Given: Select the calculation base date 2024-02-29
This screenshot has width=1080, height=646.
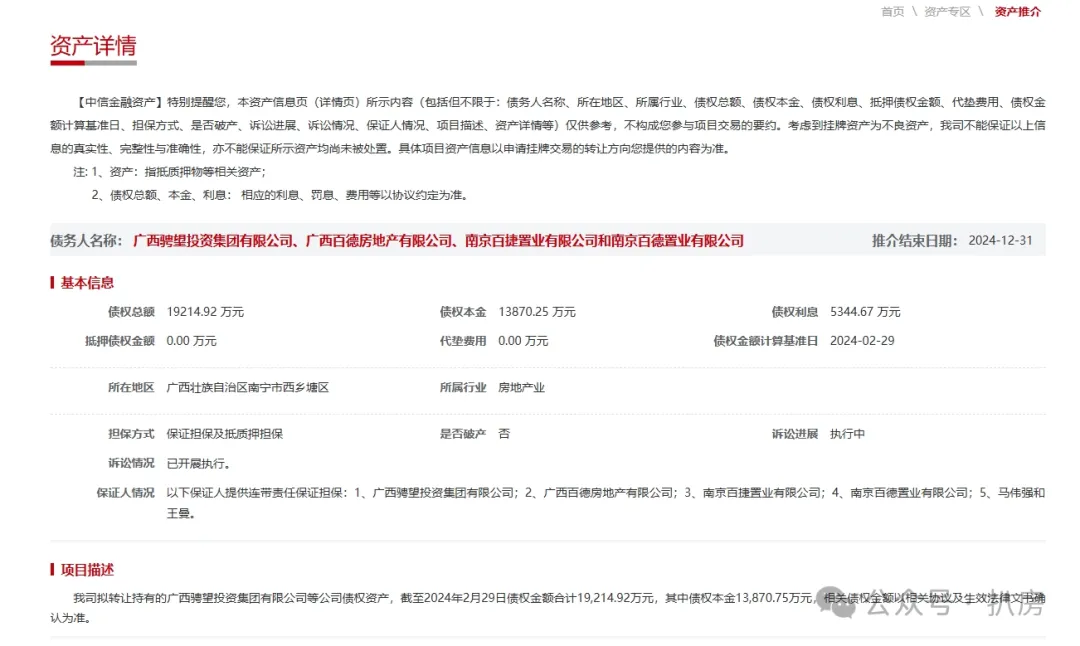Looking at the screenshot, I should click(862, 341).
